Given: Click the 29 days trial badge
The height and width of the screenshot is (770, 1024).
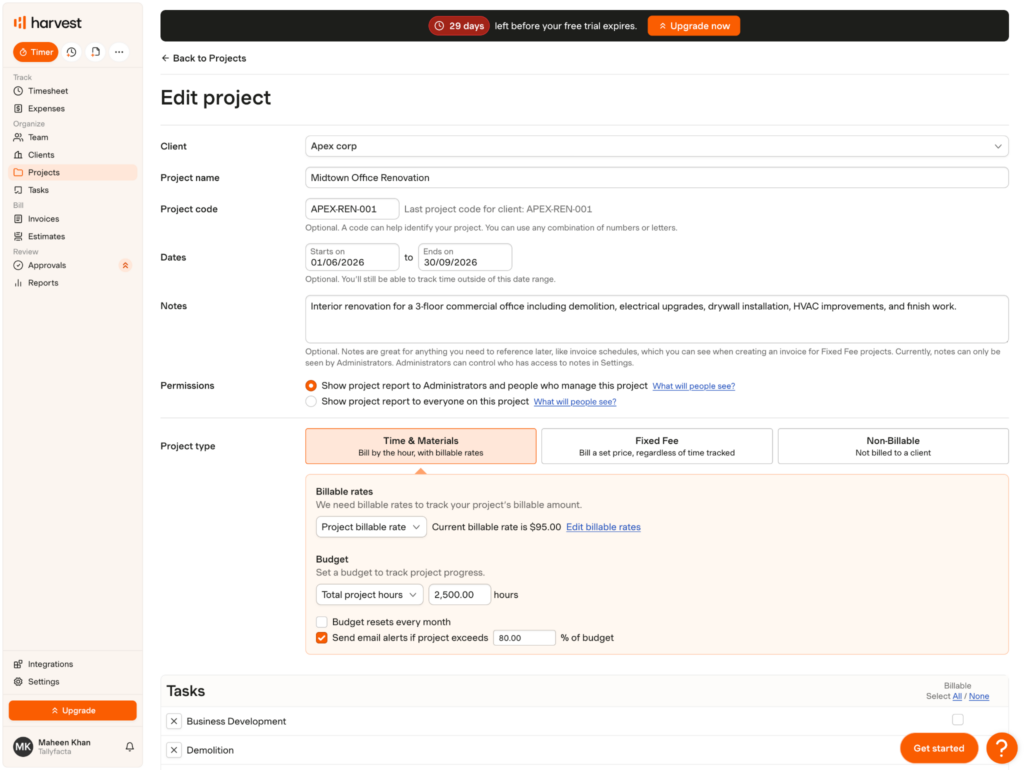Looking at the screenshot, I should (460, 26).
